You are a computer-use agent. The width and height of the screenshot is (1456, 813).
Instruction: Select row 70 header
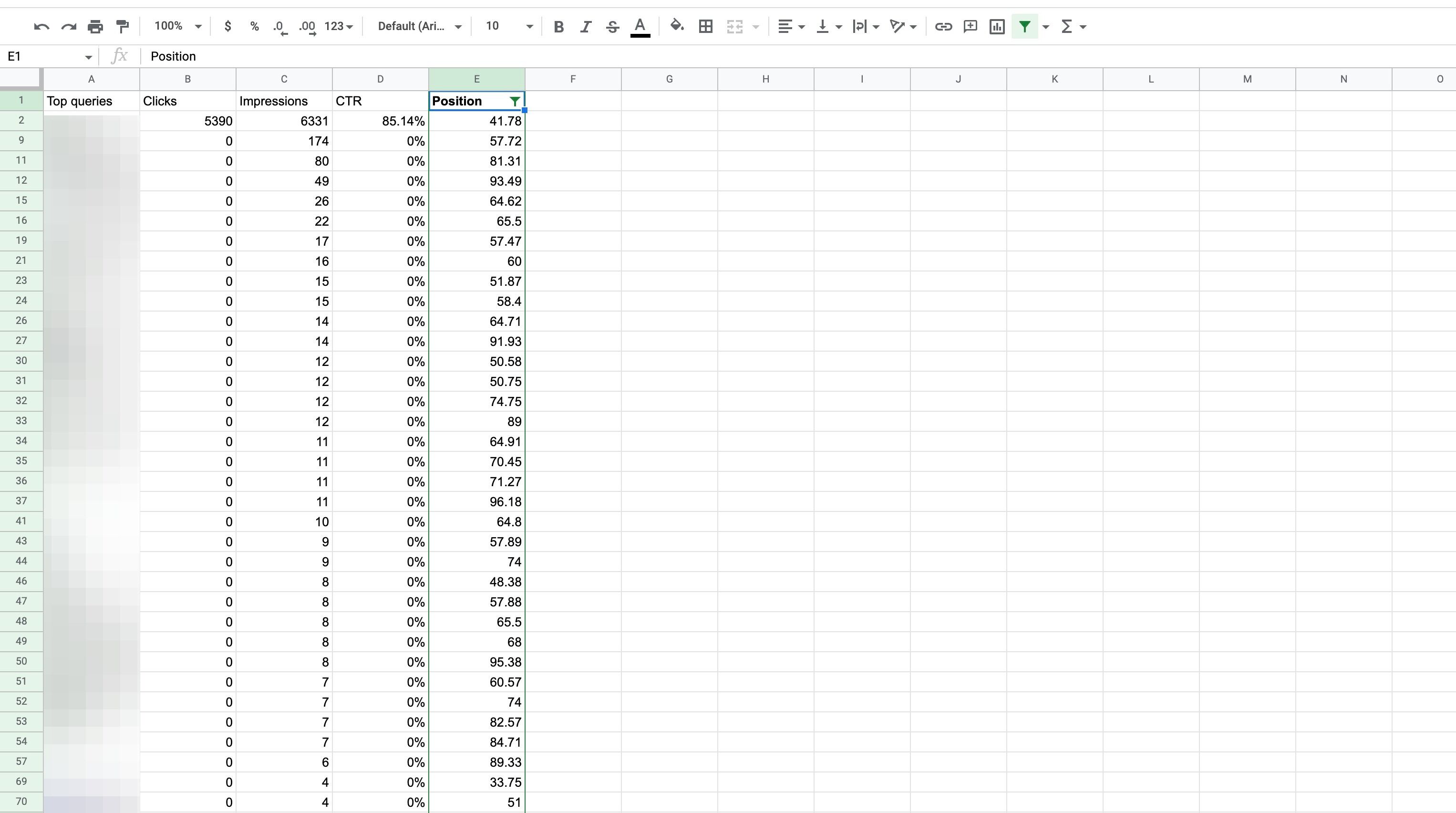click(x=21, y=802)
